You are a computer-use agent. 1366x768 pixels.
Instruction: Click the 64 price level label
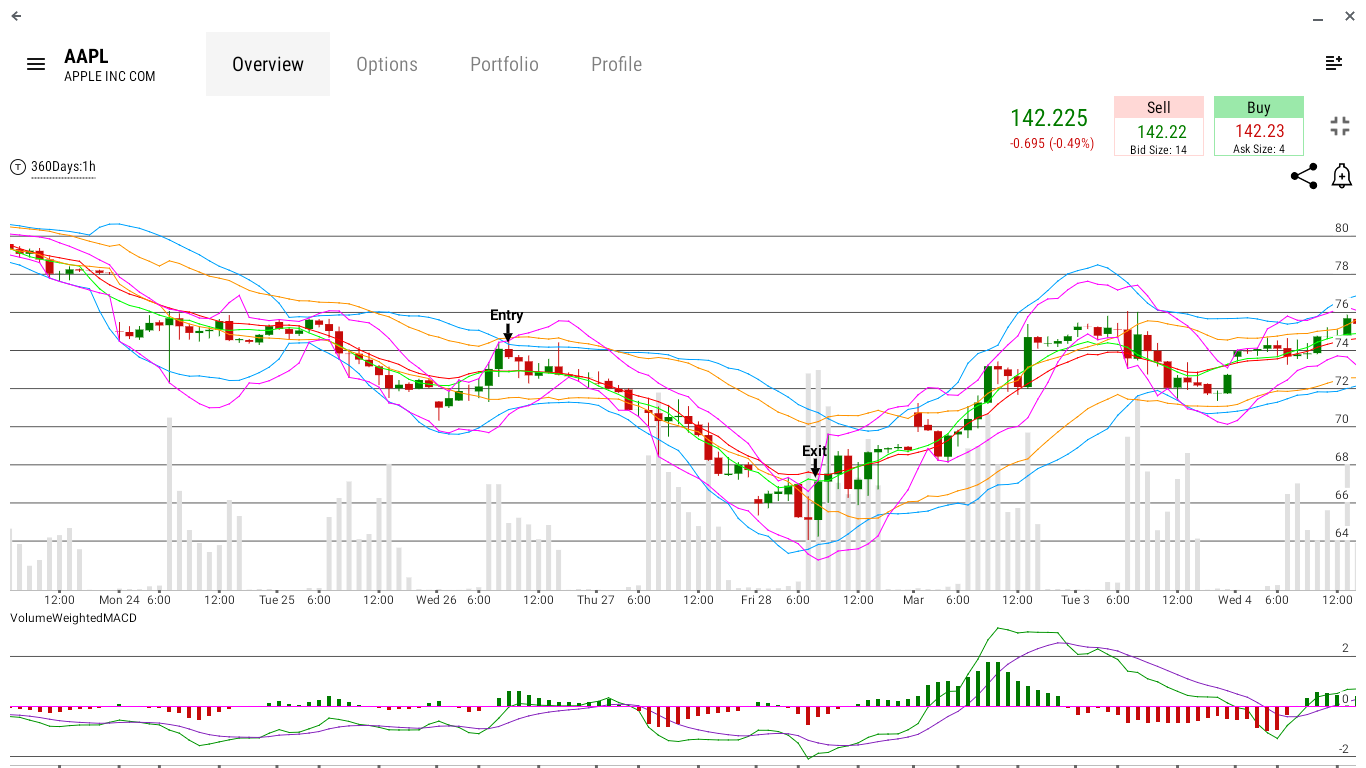click(1342, 533)
